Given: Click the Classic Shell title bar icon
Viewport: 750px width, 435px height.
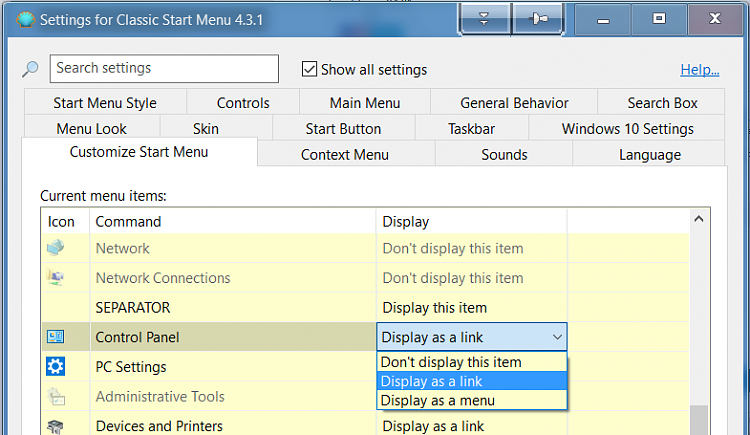Looking at the screenshot, I should coord(25,20).
